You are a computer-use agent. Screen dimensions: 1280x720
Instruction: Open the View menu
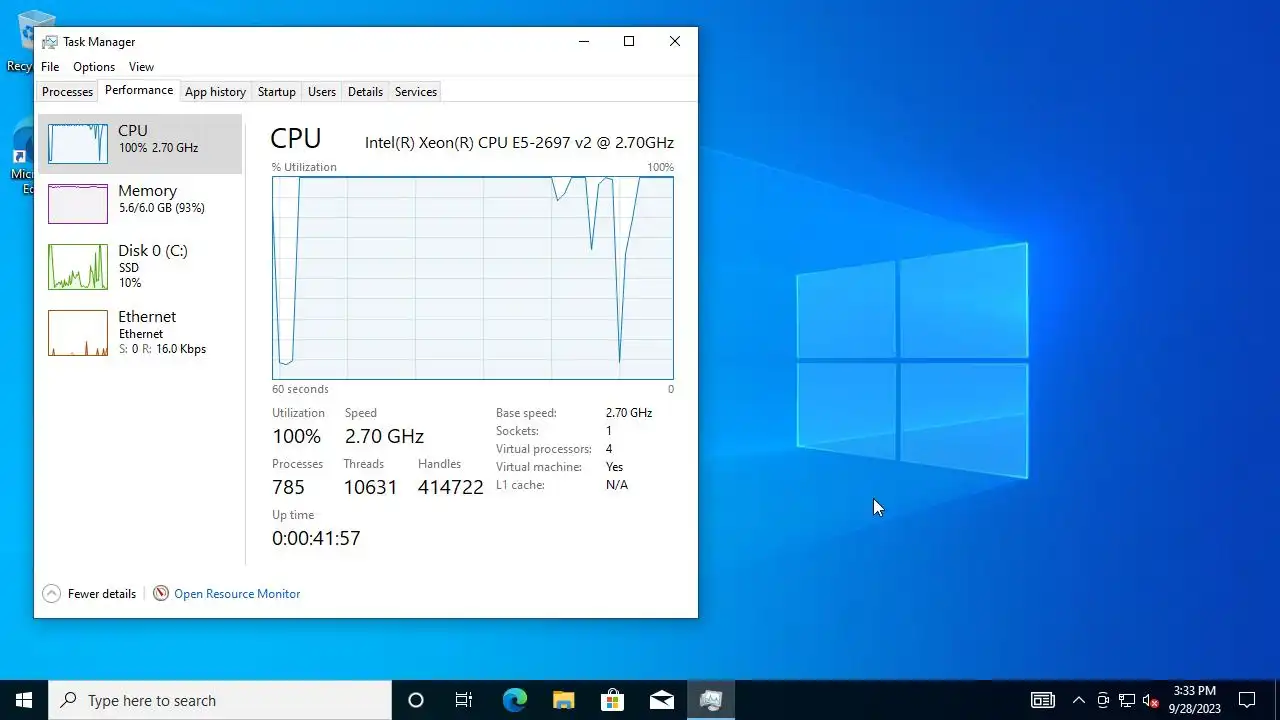pyautogui.click(x=141, y=67)
